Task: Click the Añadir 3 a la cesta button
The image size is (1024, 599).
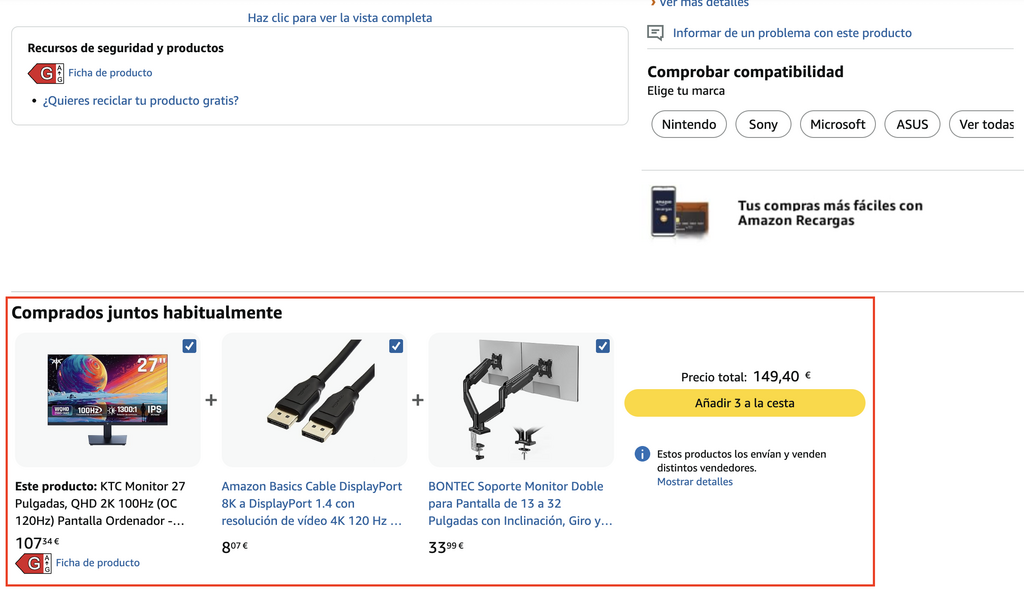Action: tap(744, 403)
